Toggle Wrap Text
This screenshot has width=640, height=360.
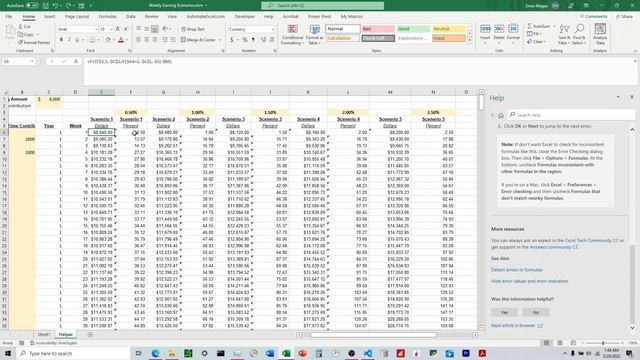tap(193, 29)
